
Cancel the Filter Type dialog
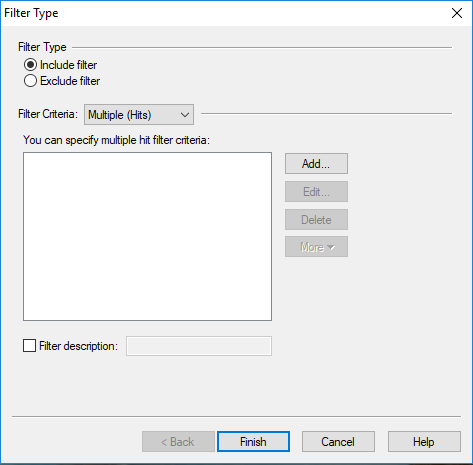(338, 442)
